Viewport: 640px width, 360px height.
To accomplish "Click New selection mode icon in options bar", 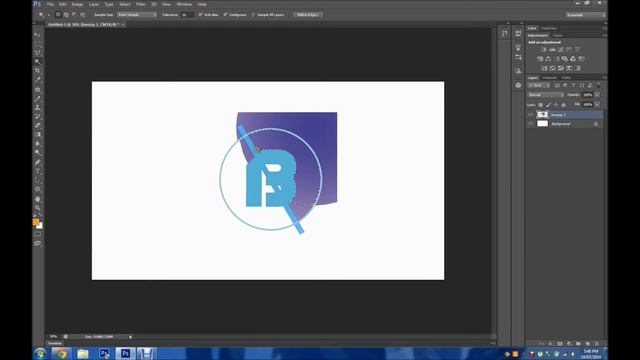I will coord(58,15).
